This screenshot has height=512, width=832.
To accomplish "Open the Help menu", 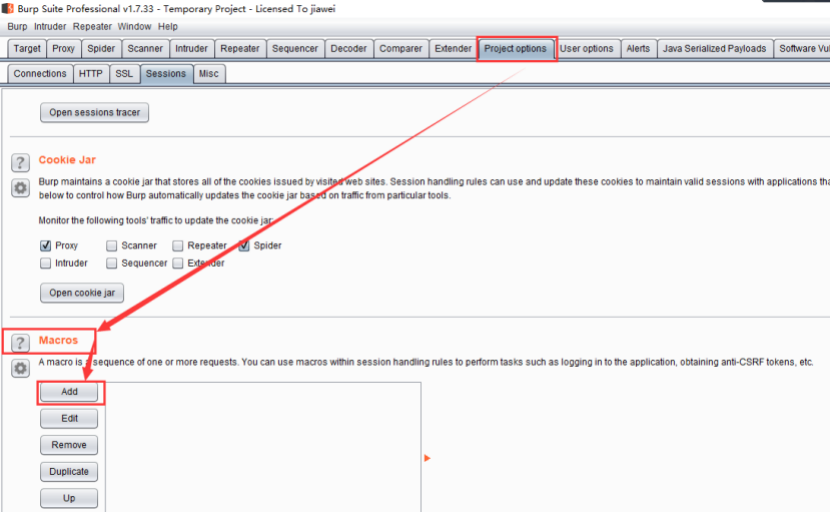I will point(168,27).
